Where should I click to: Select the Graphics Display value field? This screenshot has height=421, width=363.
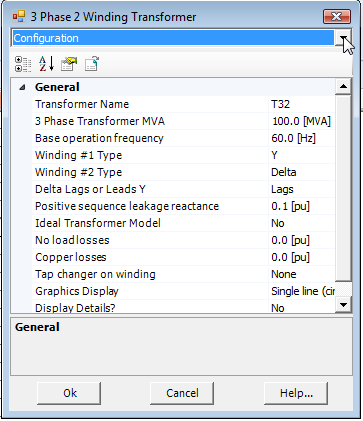coord(301,291)
